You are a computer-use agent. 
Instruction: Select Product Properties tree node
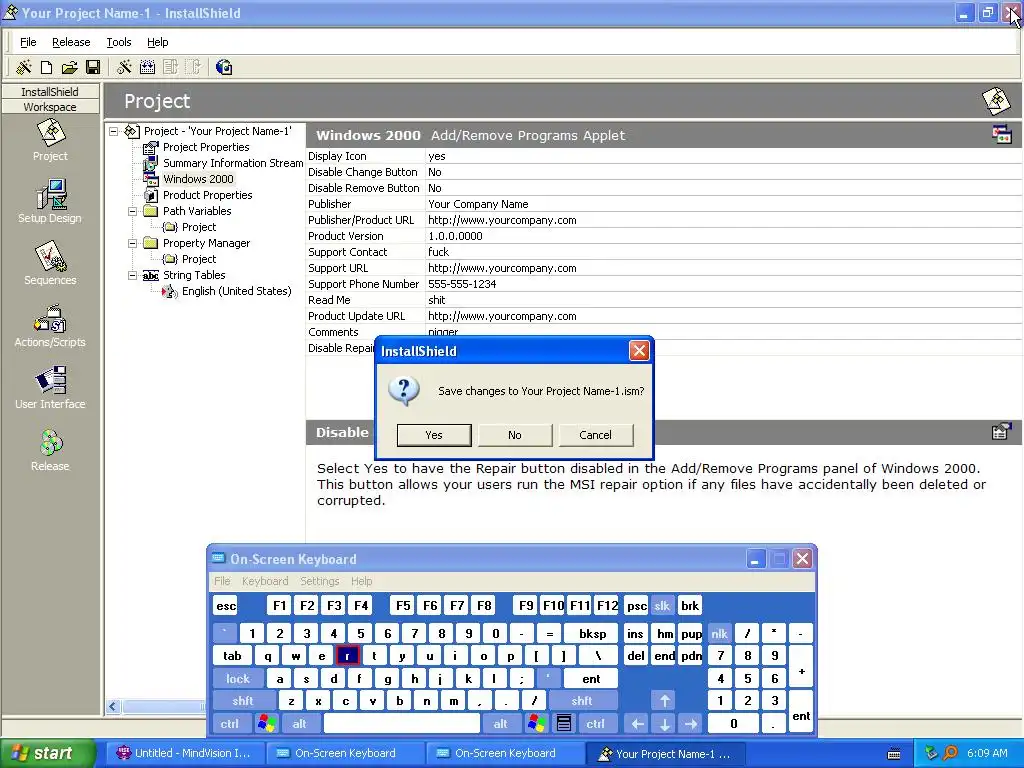(x=207, y=195)
